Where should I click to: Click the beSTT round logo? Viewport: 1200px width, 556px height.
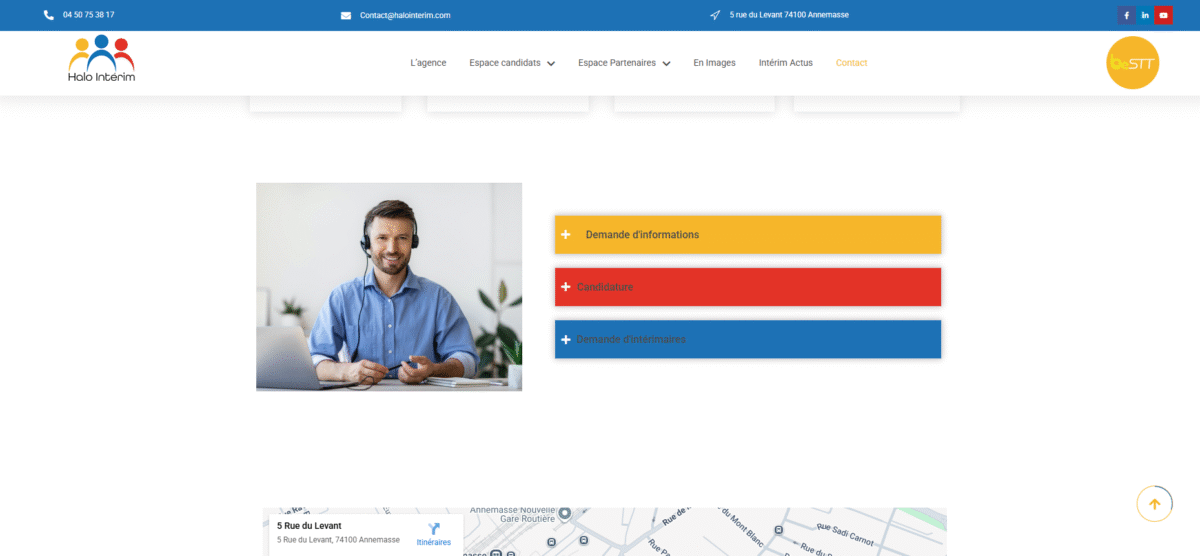1132,62
